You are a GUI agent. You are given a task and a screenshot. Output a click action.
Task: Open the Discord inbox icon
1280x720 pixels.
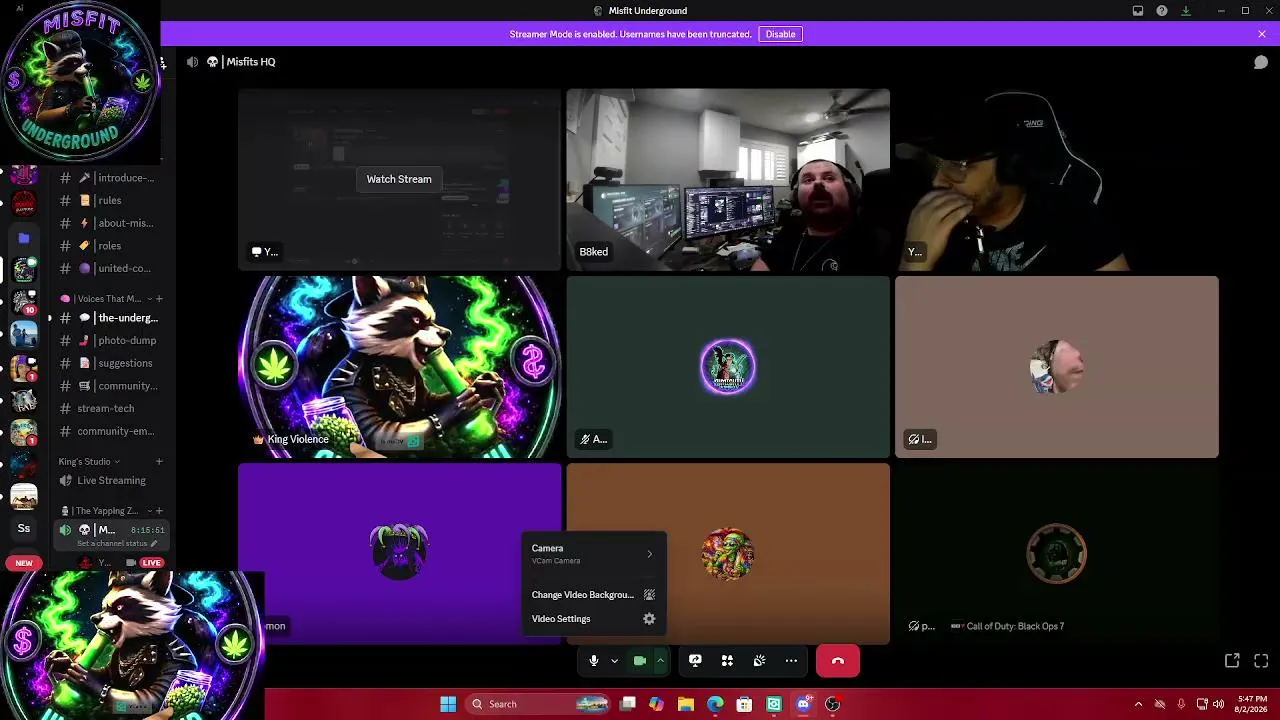click(1138, 11)
